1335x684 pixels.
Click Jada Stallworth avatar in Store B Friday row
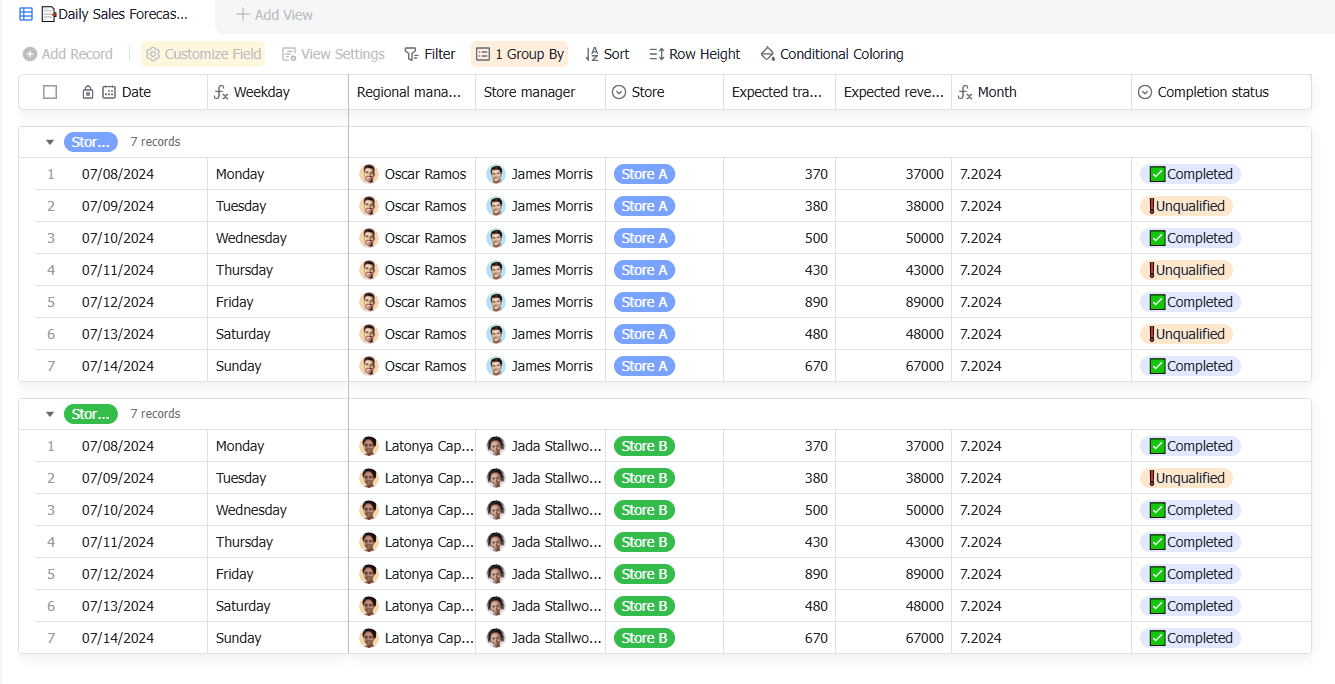click(x=496, y=574)
